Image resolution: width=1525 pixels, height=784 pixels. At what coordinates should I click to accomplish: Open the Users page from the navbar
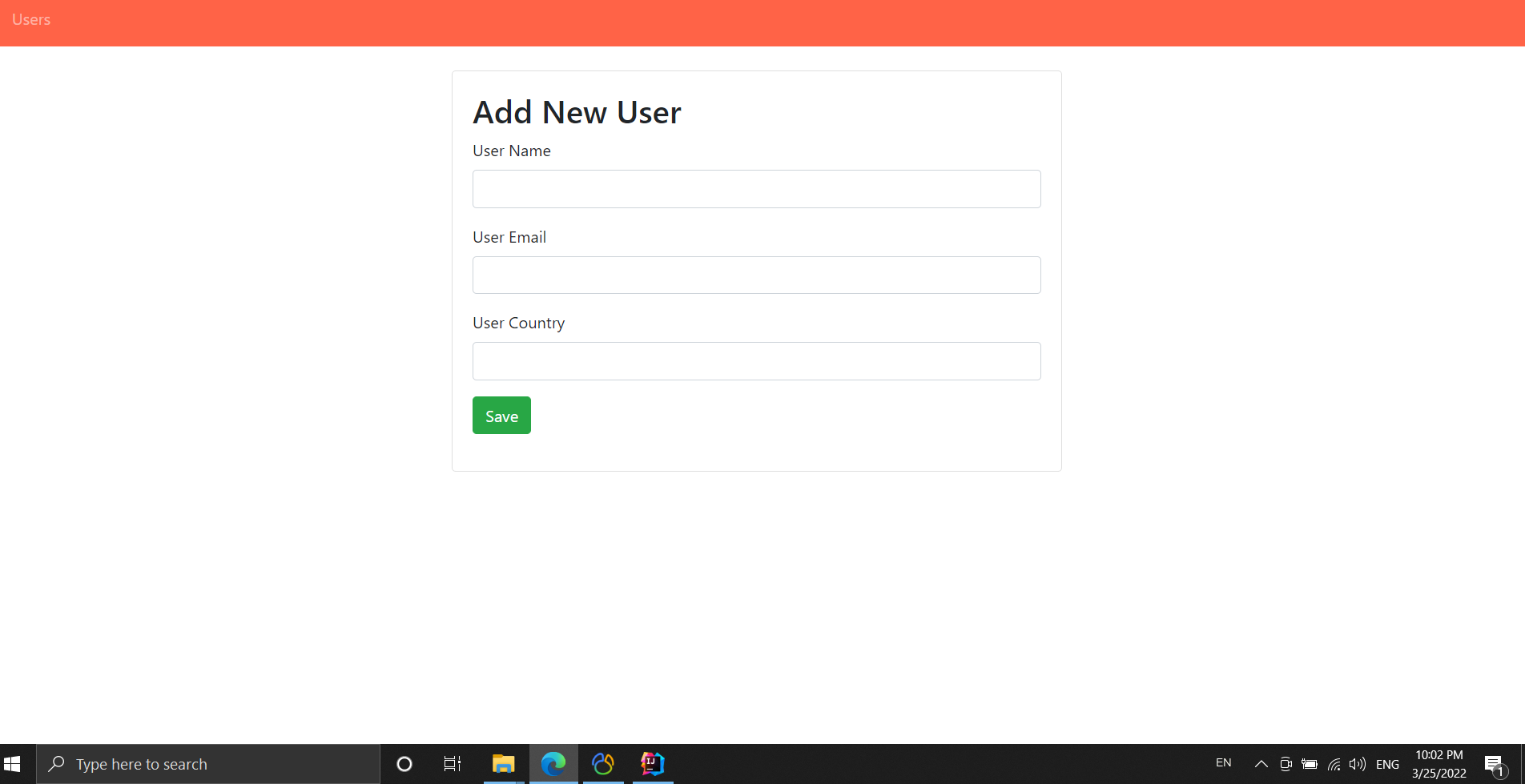point(31,19)
